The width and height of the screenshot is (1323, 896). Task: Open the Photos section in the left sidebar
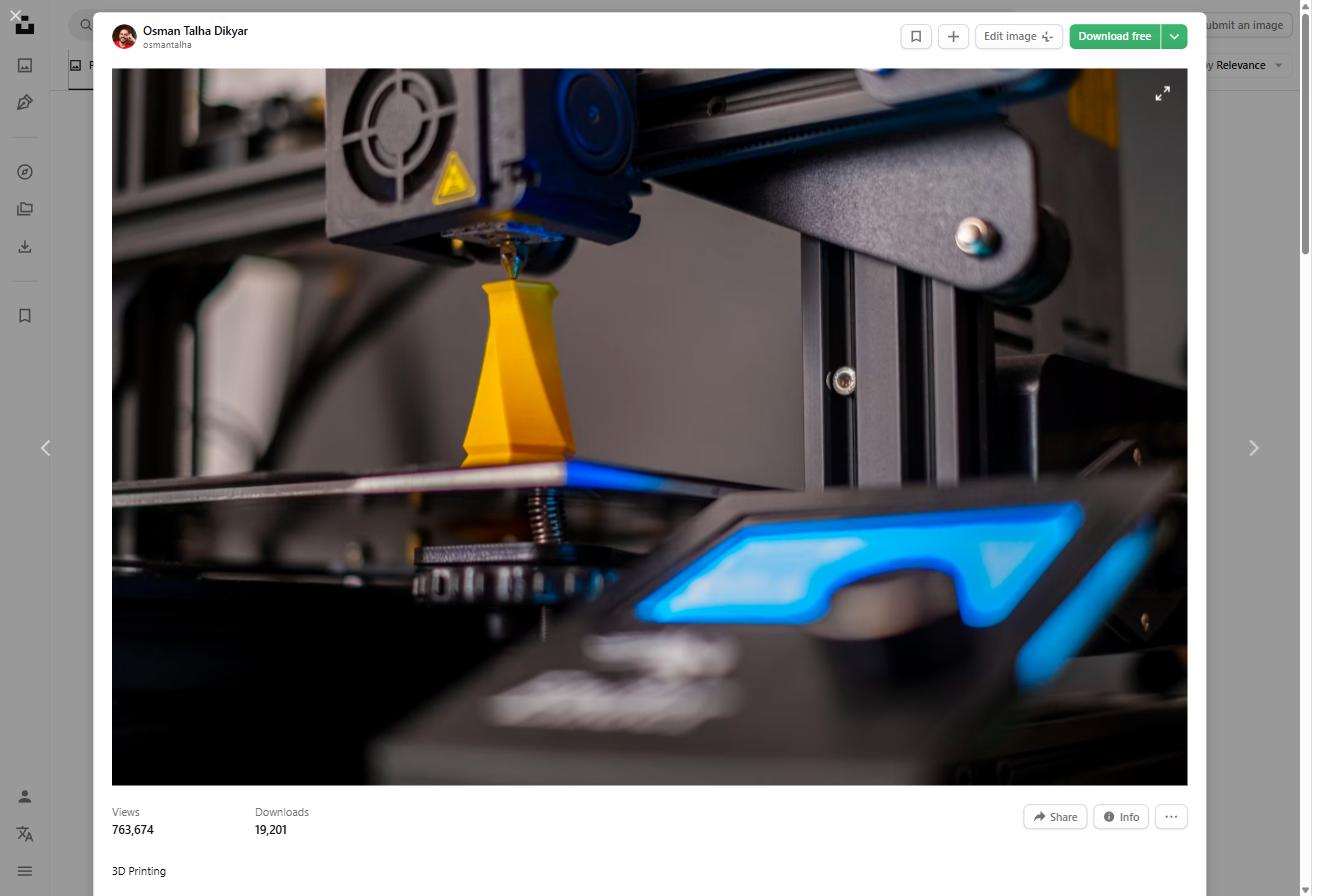point(25,65)
